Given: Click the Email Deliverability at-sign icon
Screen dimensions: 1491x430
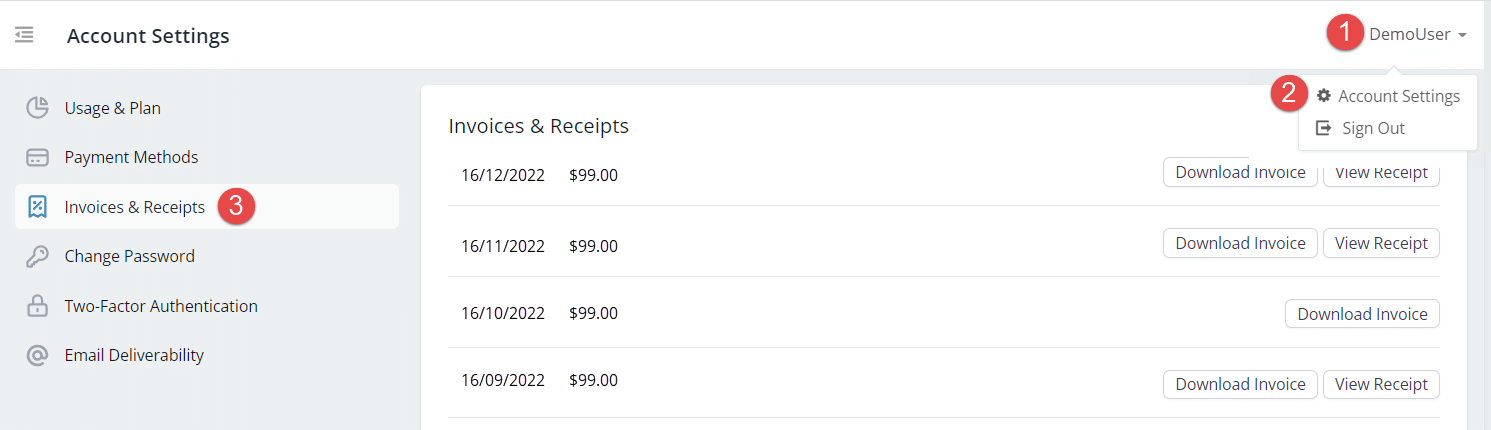Looking at the screenshot, I should tap(37, 355).
